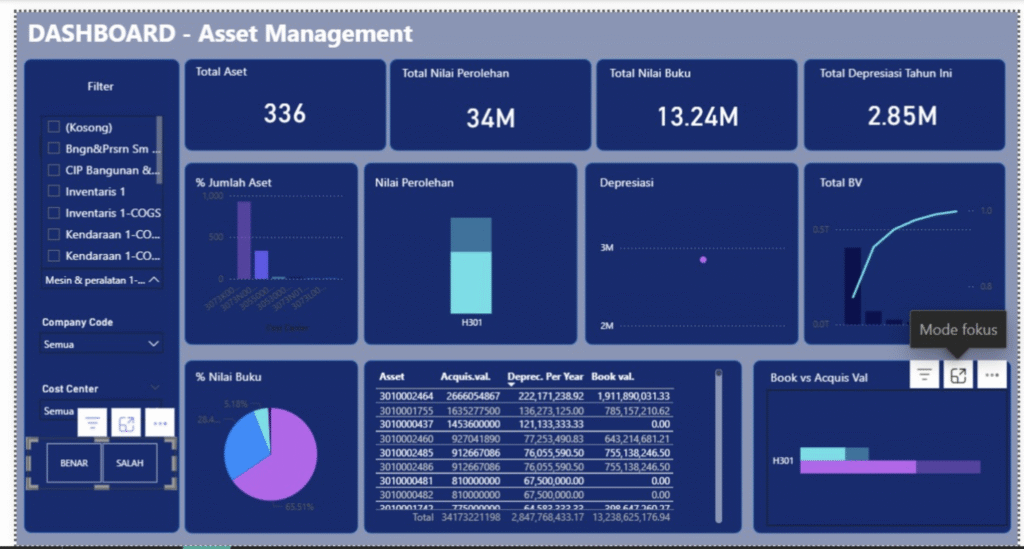
Task: Open ellipsis menu above the SALAH button
Action: click(159, 423)
